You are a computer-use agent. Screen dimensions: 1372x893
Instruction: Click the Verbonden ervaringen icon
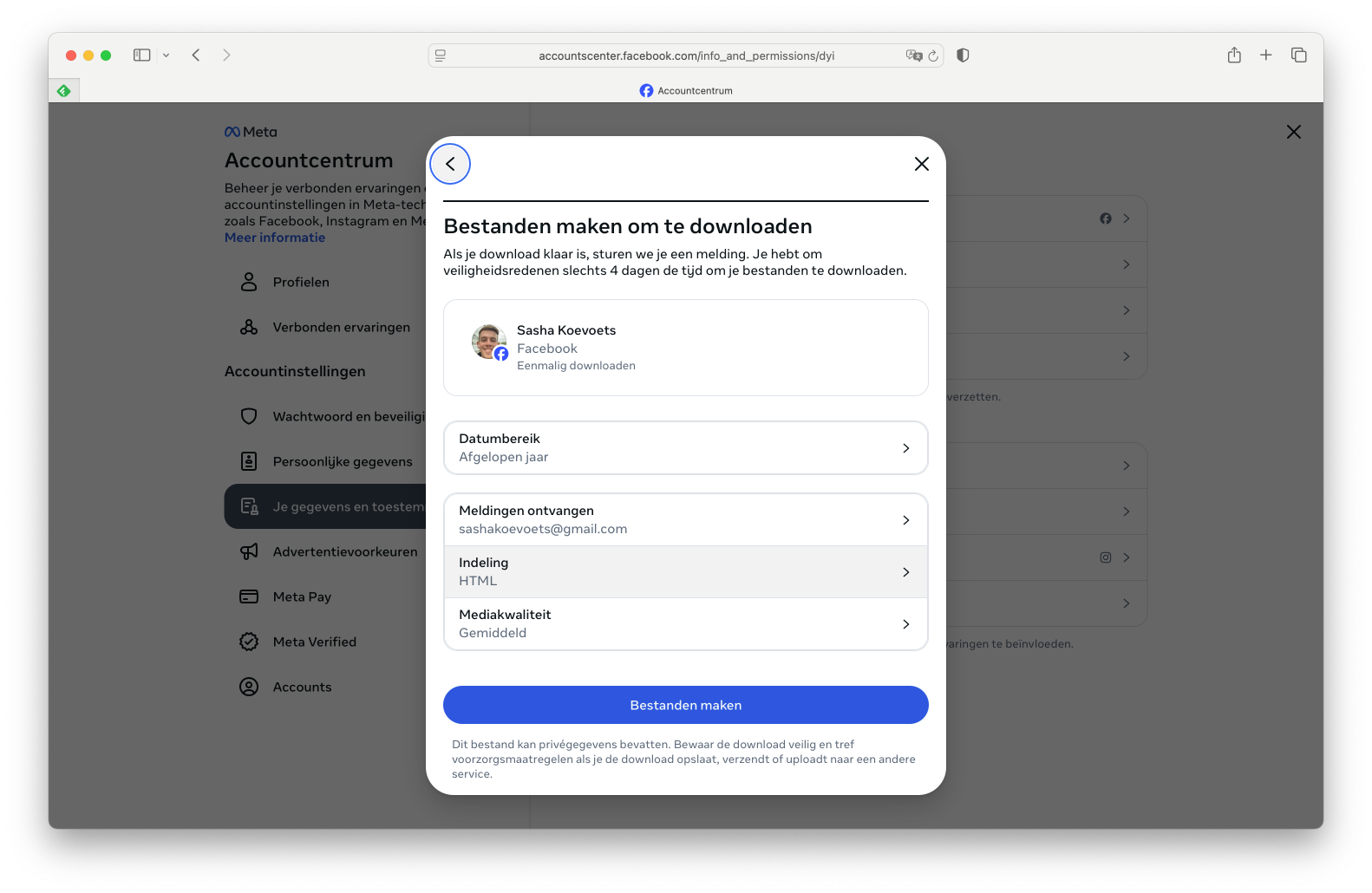coord(249,327)
